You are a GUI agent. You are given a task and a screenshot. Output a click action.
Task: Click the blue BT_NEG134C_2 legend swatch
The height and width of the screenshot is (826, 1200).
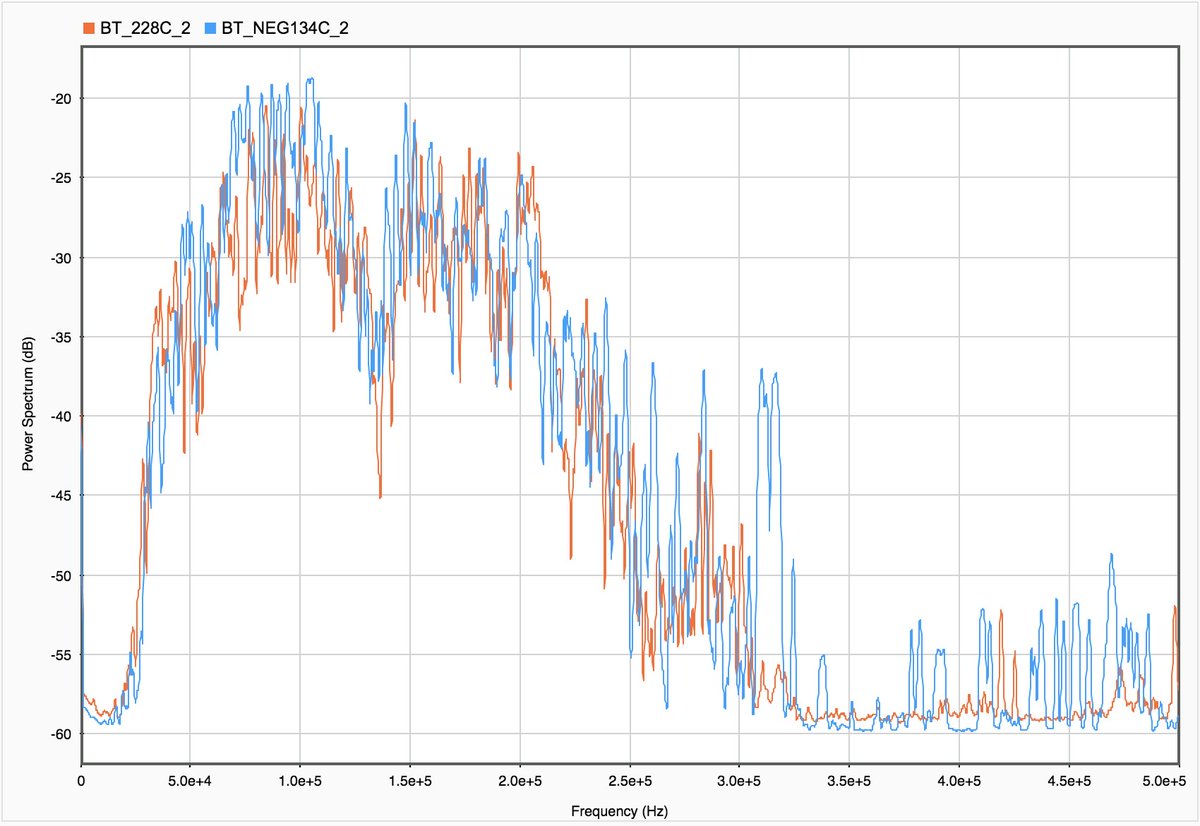point(210,28)
